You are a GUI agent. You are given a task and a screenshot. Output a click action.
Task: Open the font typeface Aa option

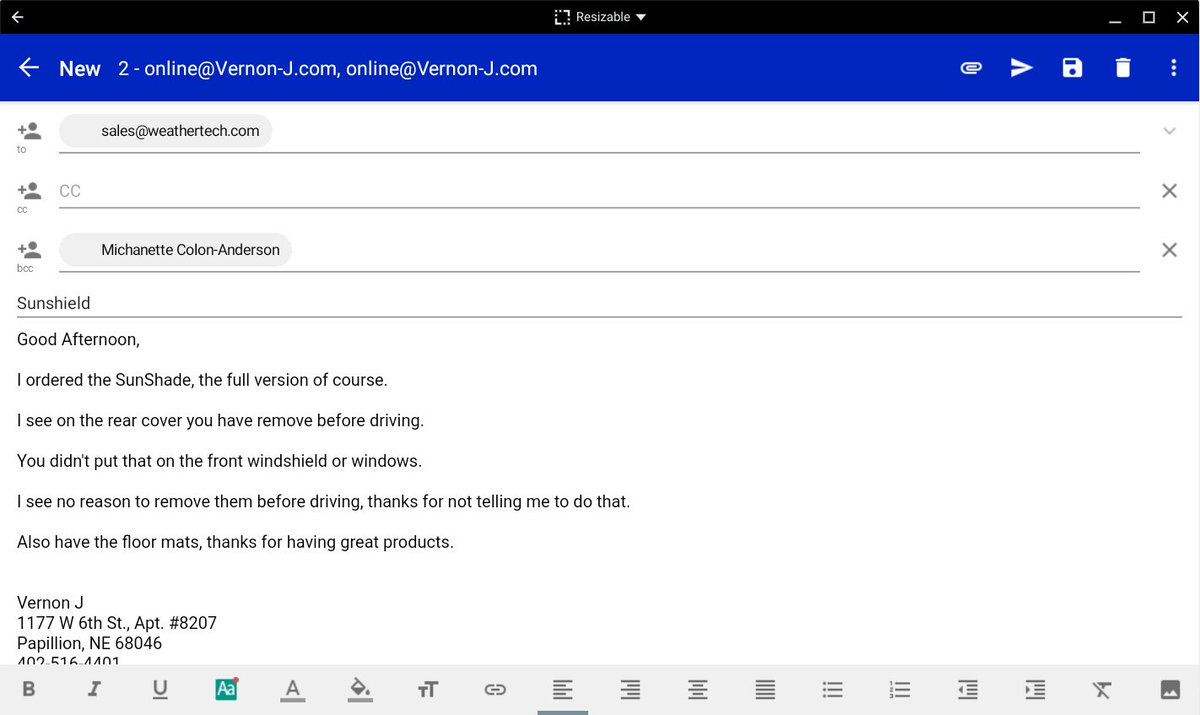227,689
